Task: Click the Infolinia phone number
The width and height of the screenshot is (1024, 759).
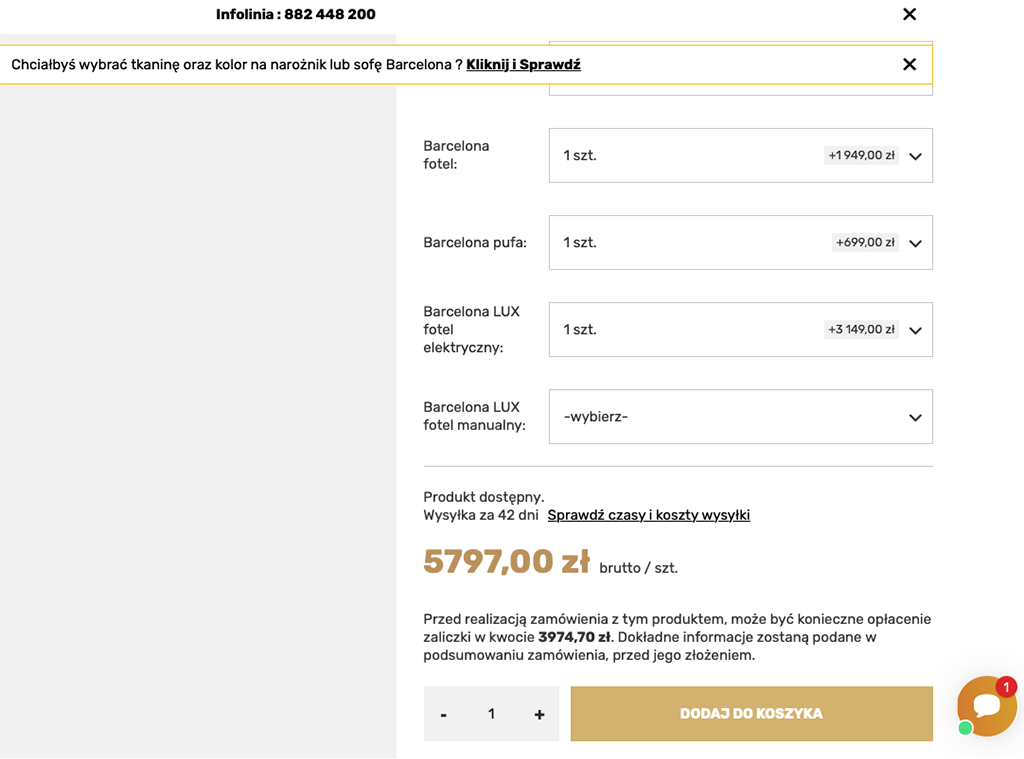Action: 329,14
